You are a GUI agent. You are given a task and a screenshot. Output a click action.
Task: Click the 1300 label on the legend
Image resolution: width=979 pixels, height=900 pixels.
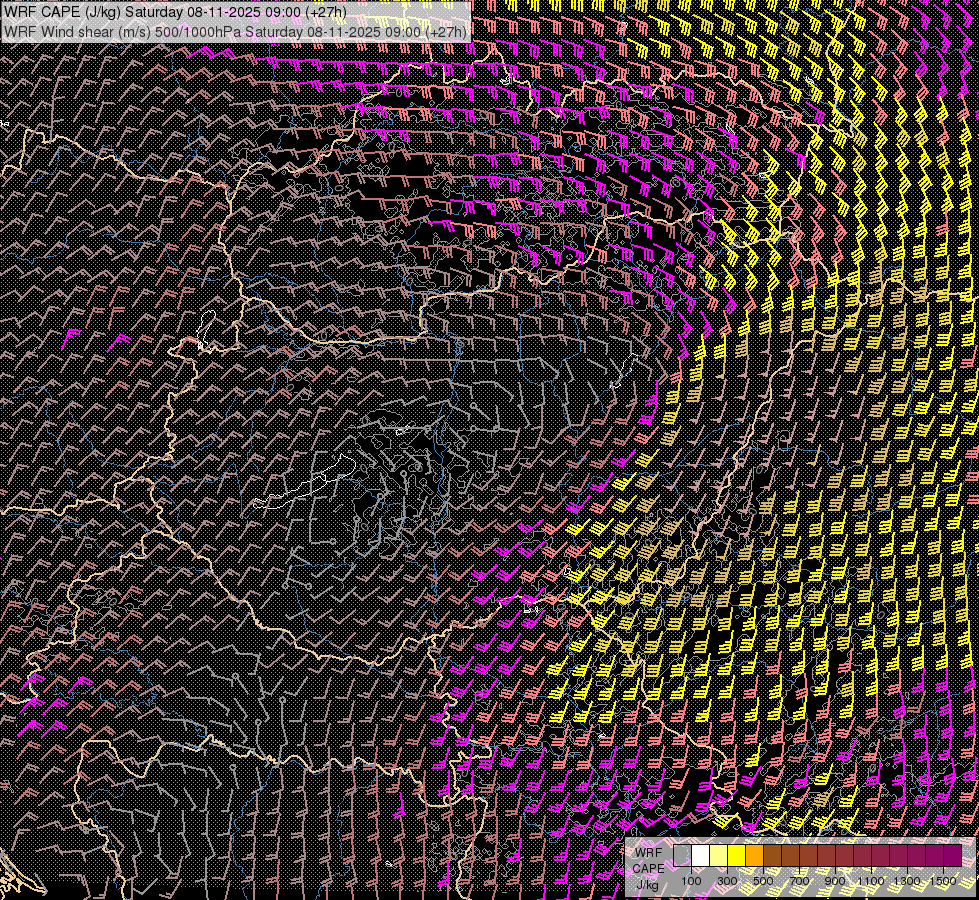click(x=907, y=881)
